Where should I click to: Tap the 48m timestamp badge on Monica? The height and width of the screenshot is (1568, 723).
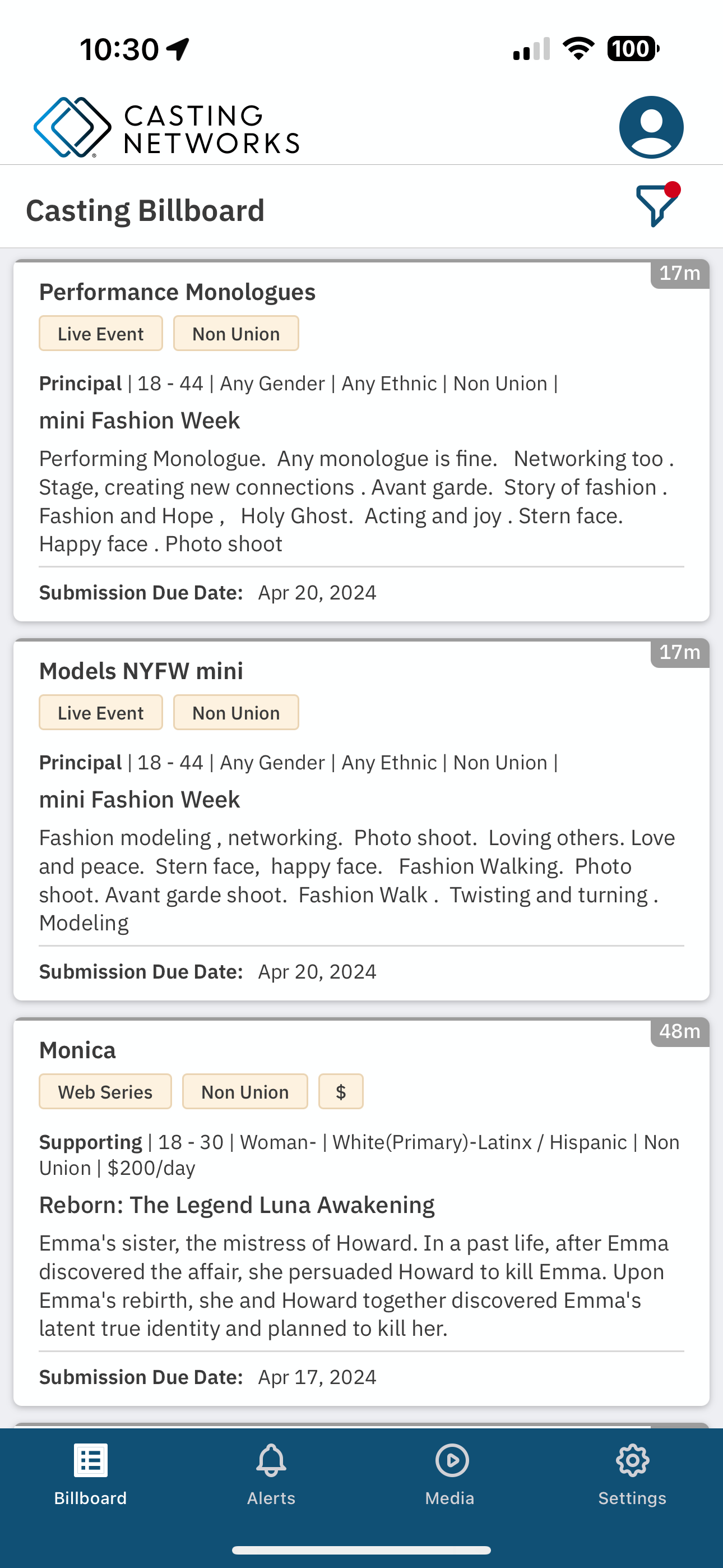[680, 1032]
